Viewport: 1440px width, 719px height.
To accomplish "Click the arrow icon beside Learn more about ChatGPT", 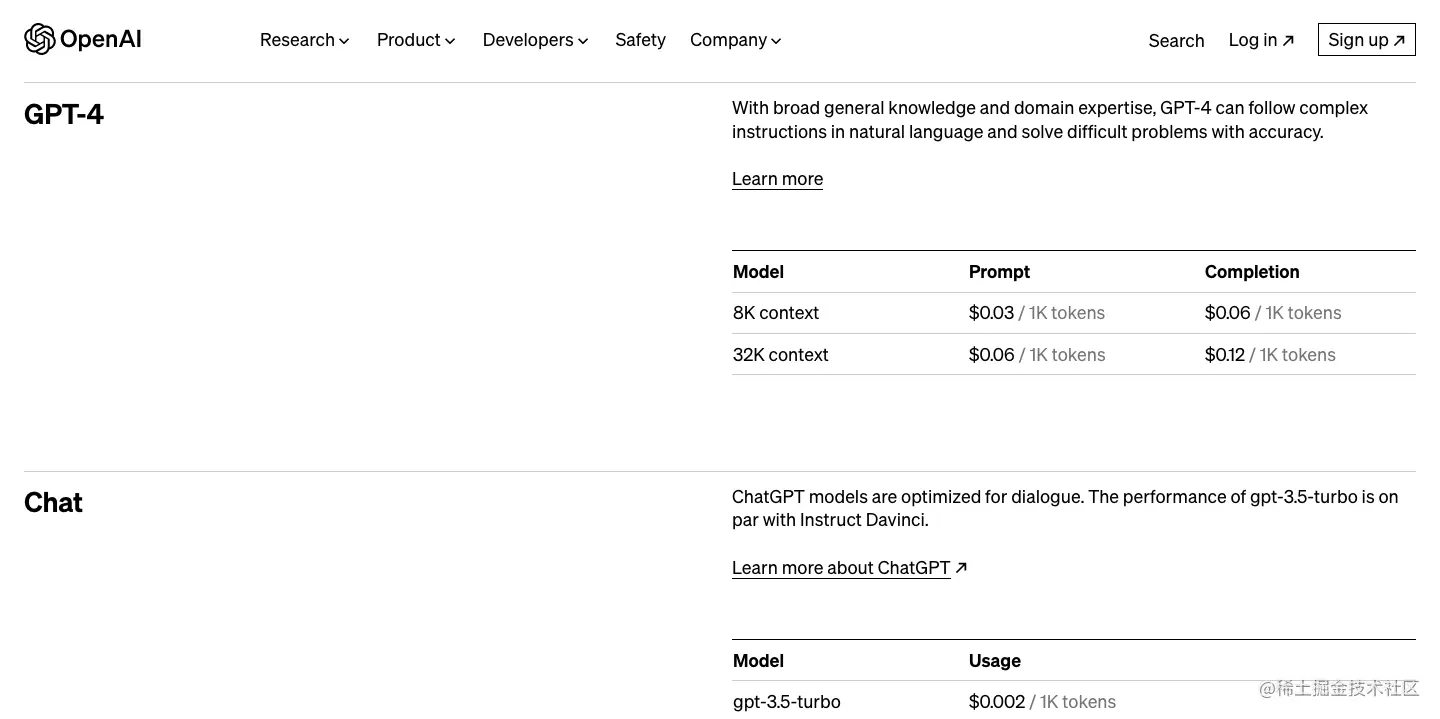I will (x=961, y=567).
